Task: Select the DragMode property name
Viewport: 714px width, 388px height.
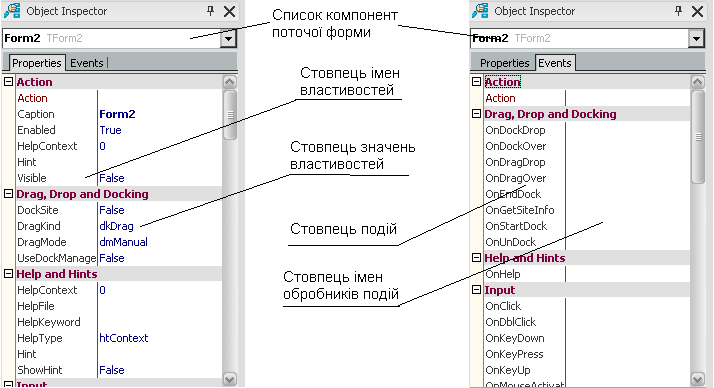Action: pos(42,242)
